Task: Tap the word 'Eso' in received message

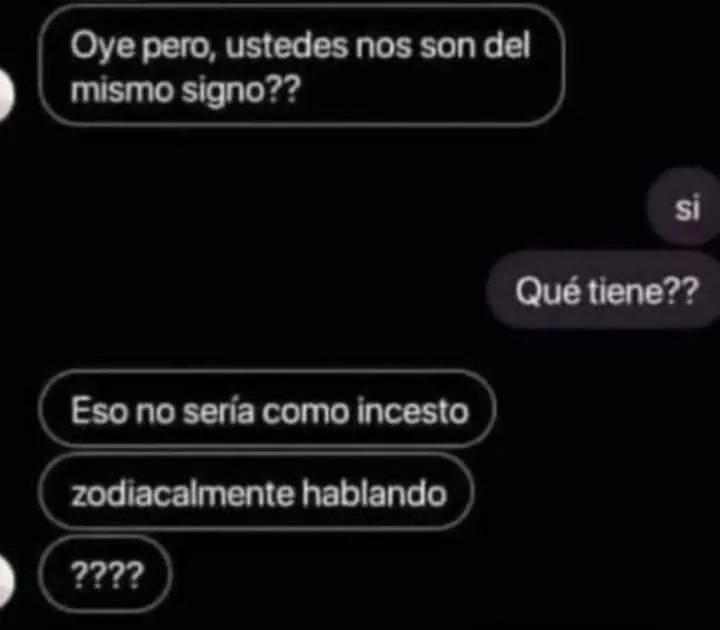Action: (99, 410)
